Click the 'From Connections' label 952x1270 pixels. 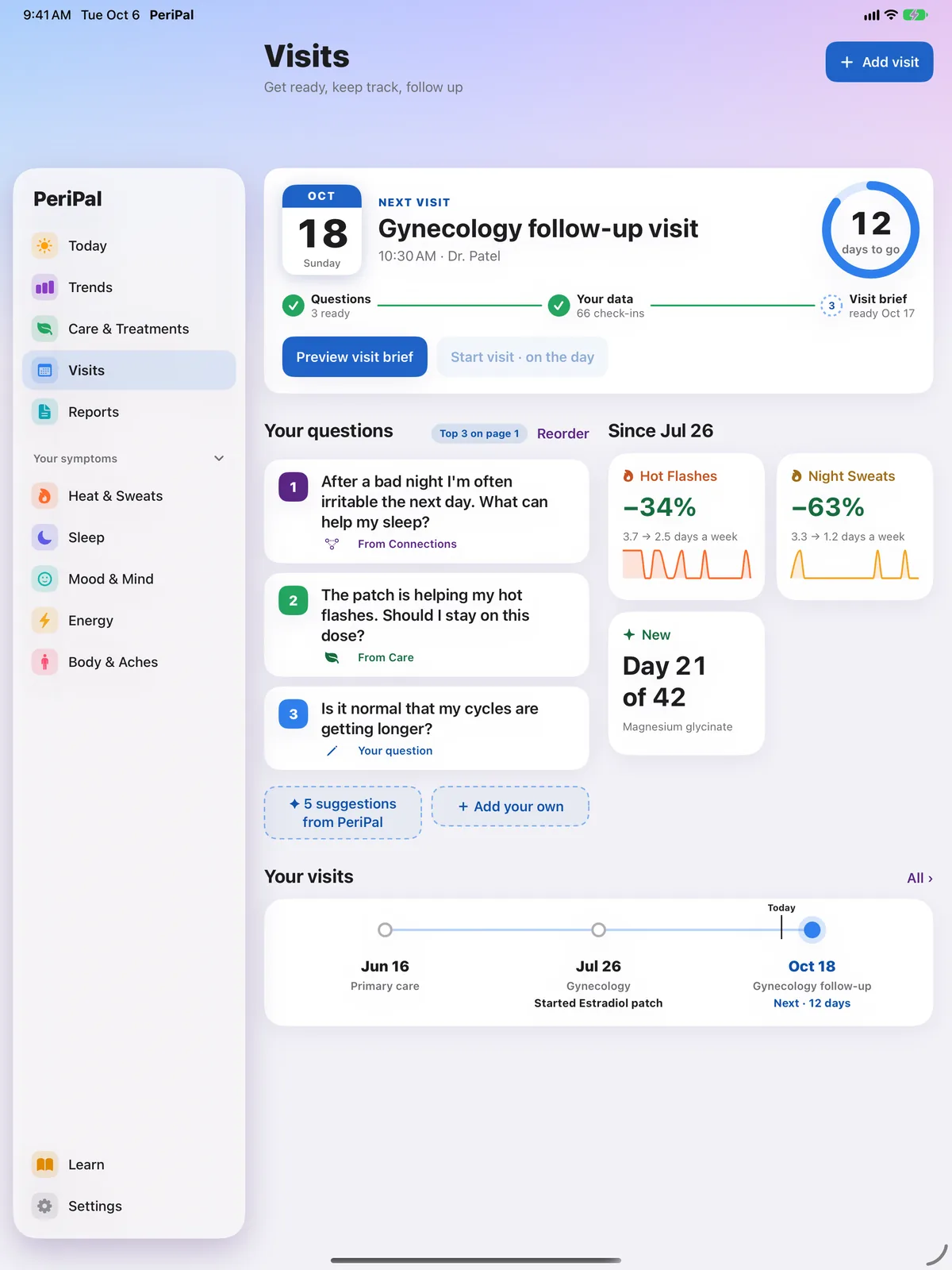pyautogui.click(x=407, y=544)
